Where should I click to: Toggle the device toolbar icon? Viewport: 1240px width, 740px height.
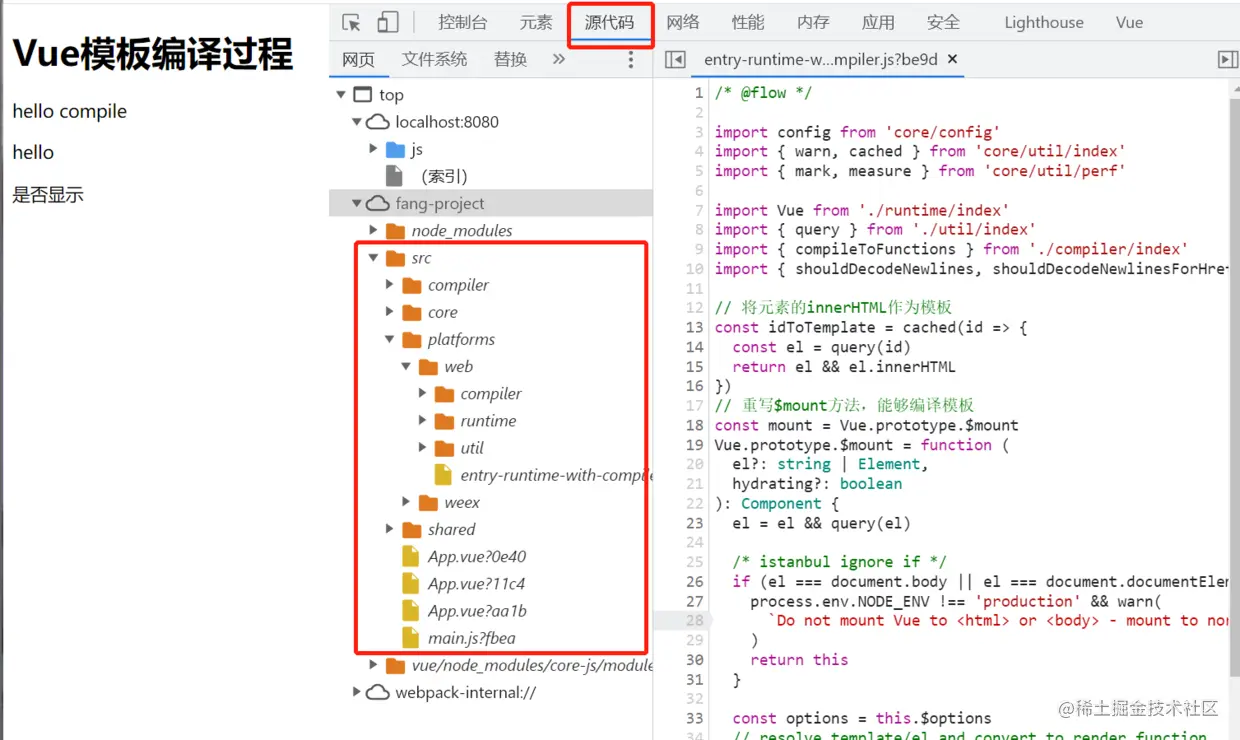[x=388, y=22]
